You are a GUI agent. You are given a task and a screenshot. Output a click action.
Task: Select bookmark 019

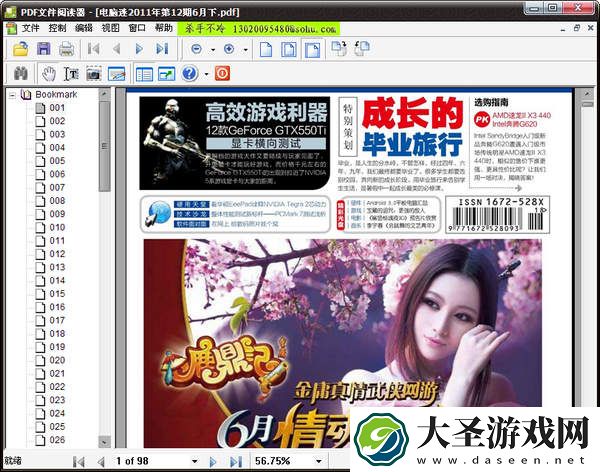[57, 347]
